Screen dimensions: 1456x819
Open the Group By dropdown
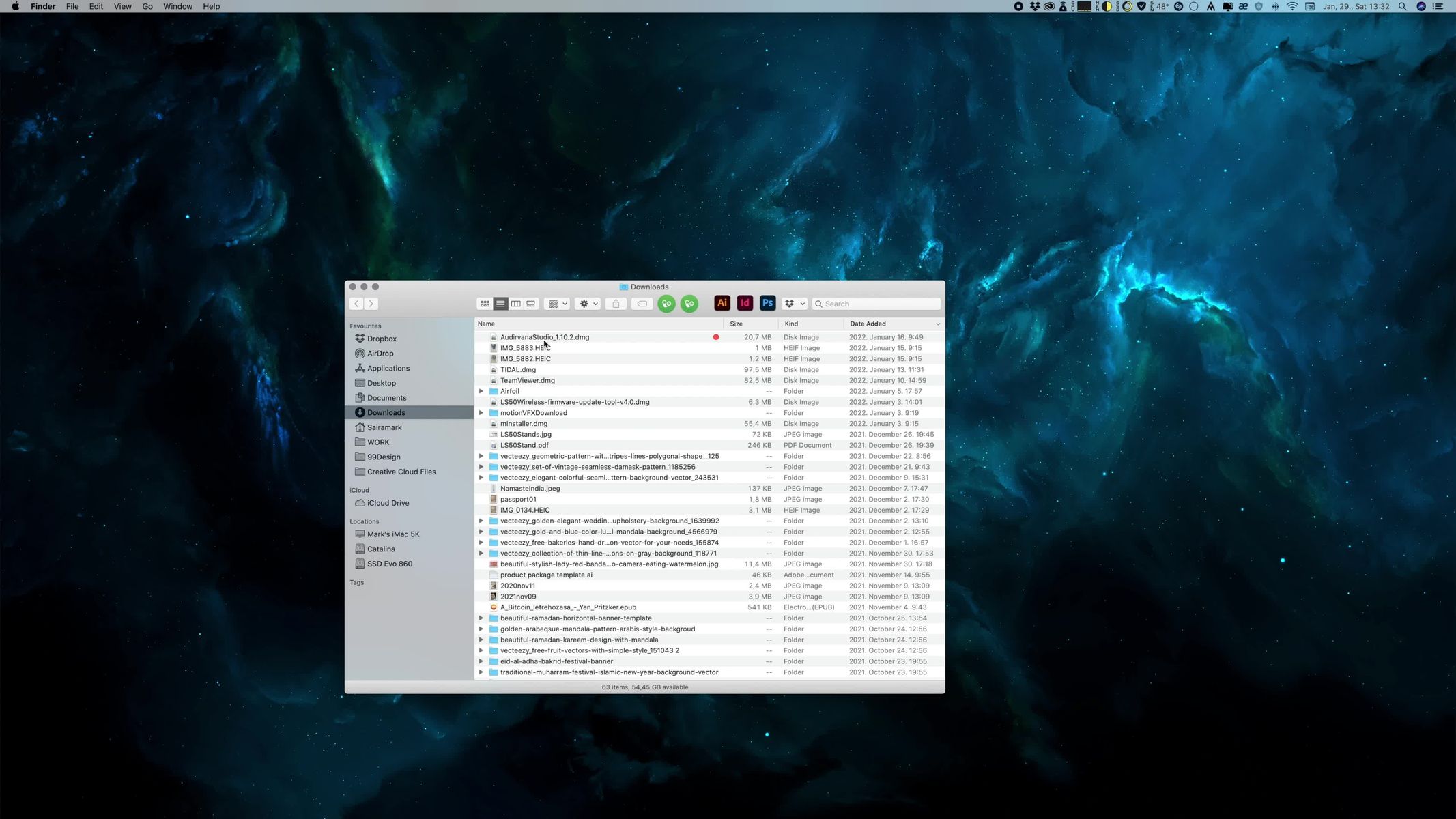click(x=557, y=304)
